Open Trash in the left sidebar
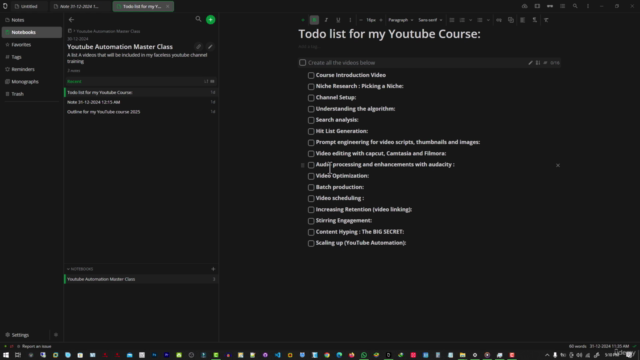Image resolution: width=640 pixels, height=360 pixels. pyautogui.click(x=31, y=94)
